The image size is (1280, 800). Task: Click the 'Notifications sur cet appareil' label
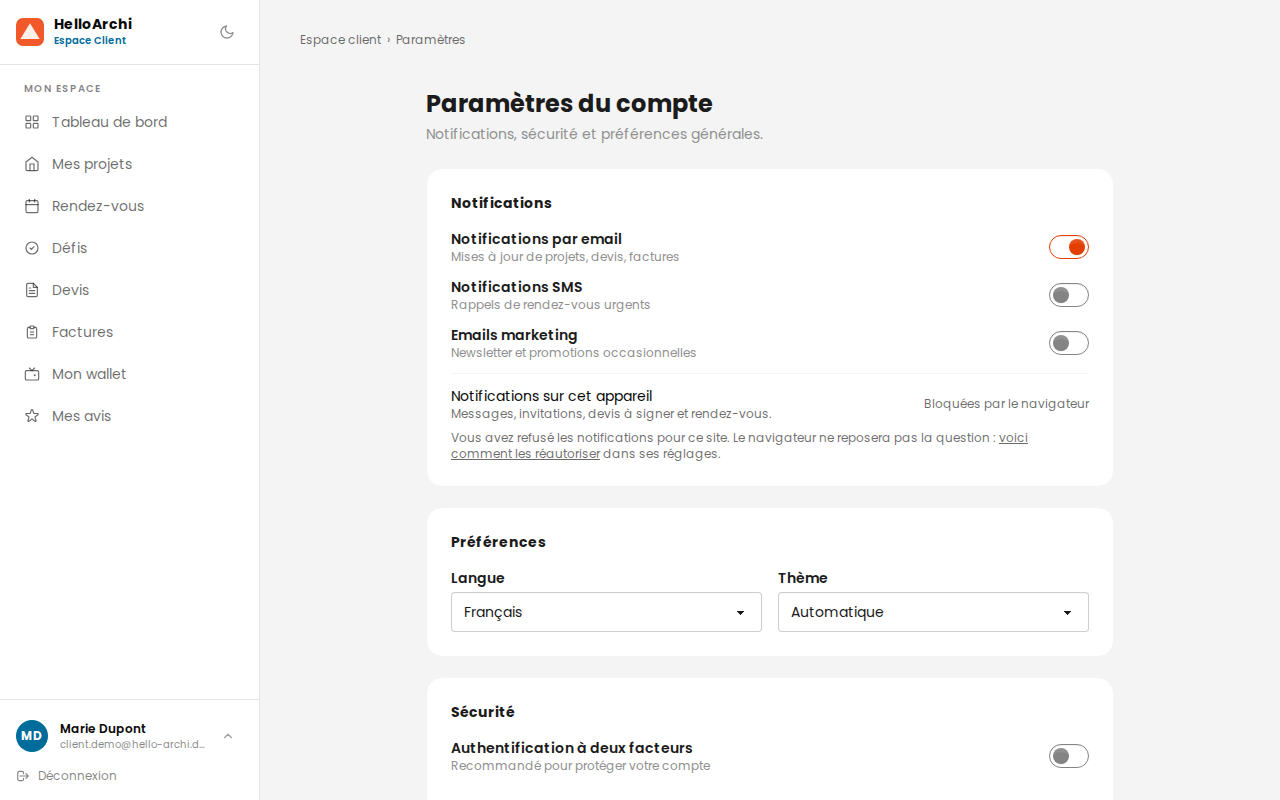[x=551, y=396]
